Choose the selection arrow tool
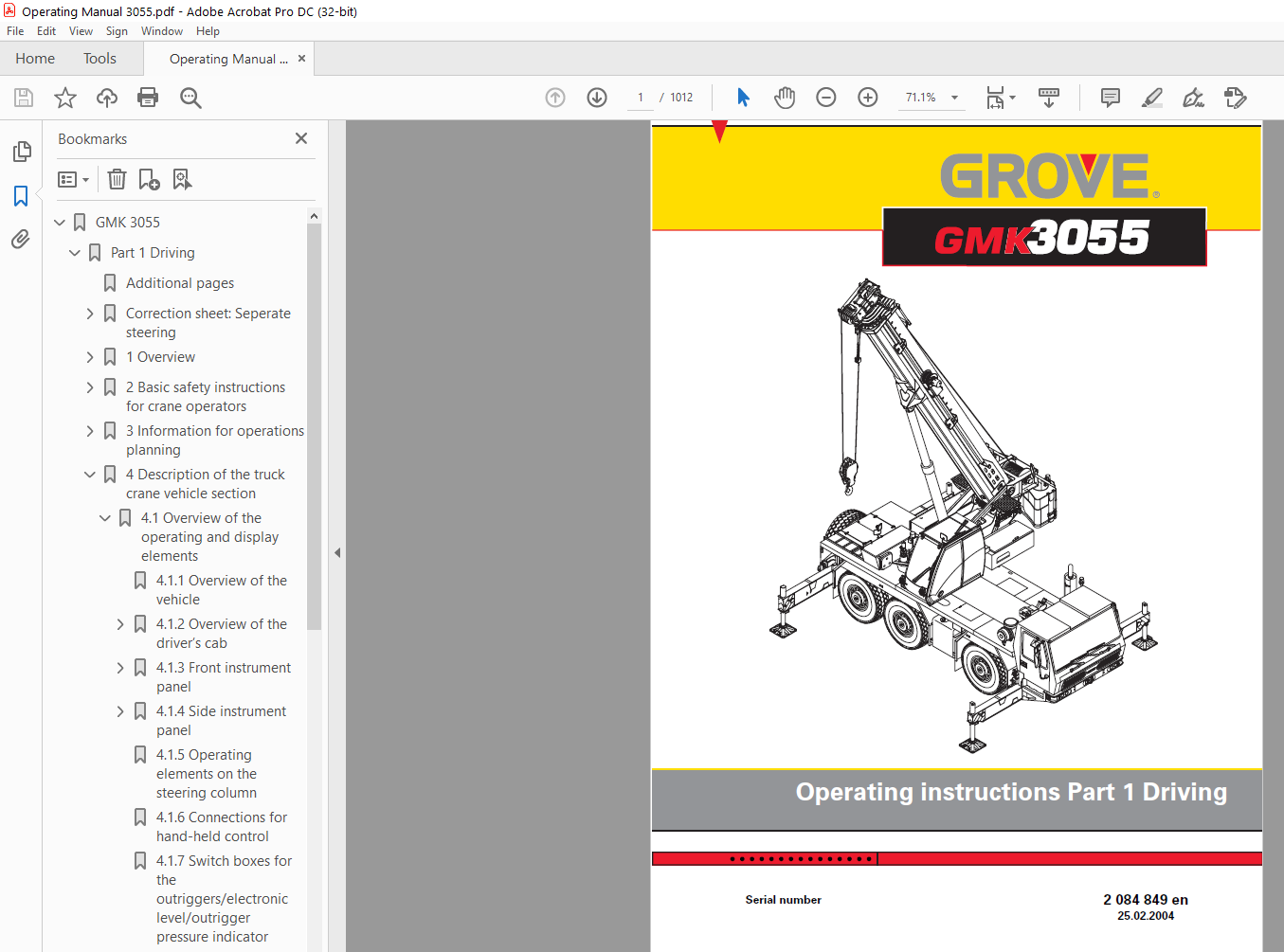This screenshot has width=1284, height=952. coord(743,98)
